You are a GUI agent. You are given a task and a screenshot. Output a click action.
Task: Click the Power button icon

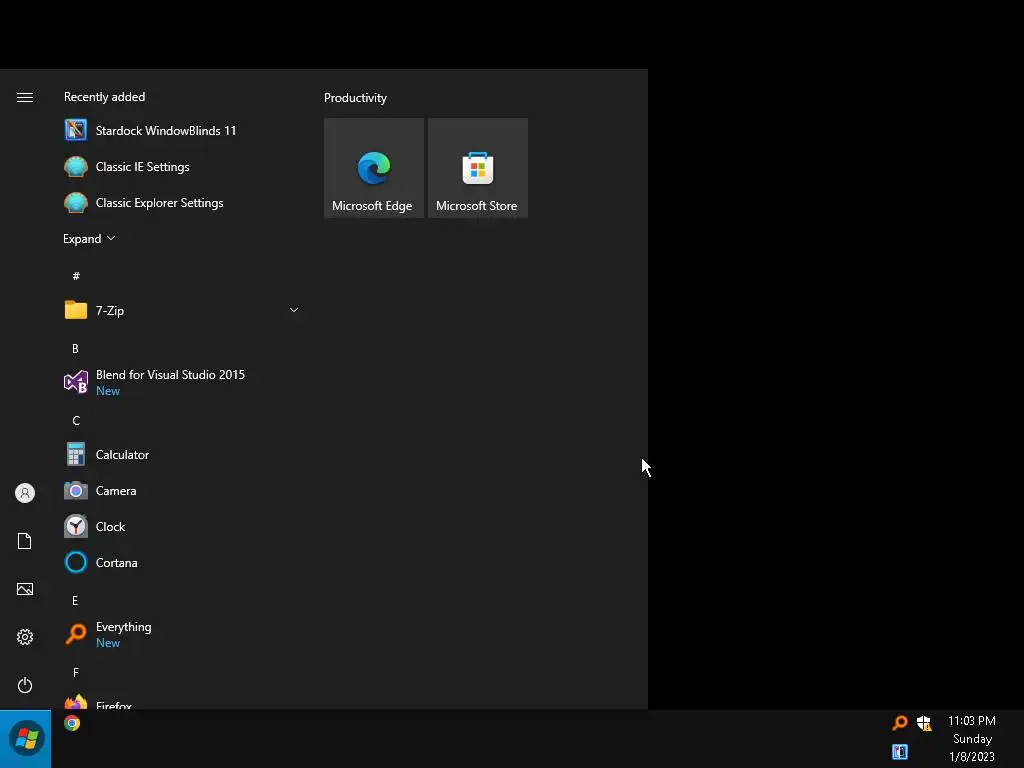pos(25,685)
